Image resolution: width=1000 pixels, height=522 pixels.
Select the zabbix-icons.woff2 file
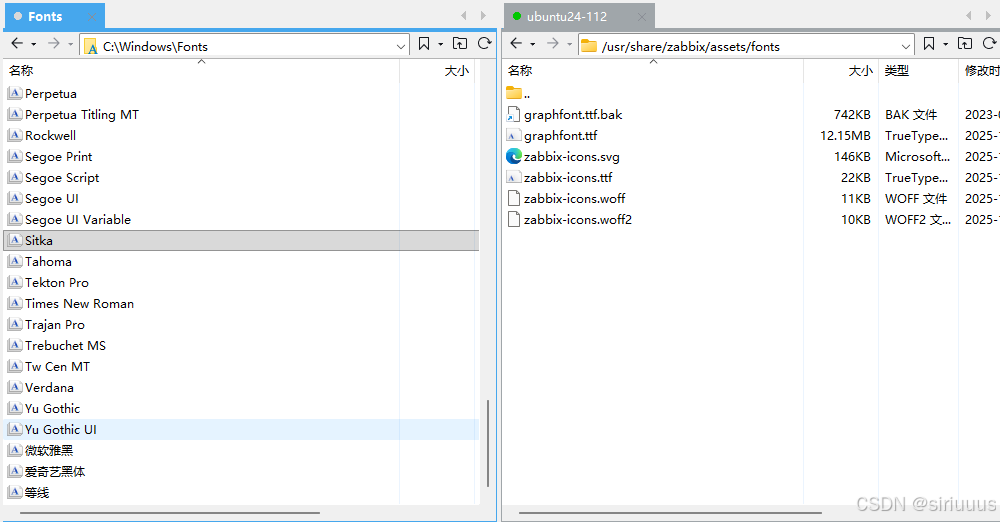pyautogui.click(x=577, y=220)
